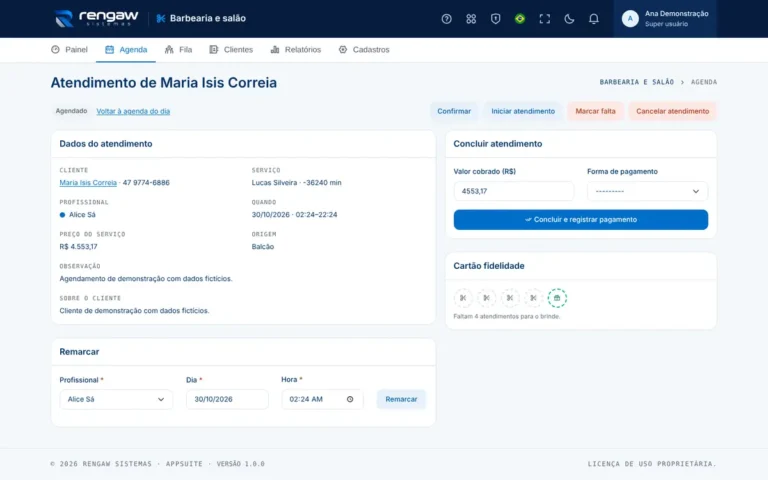The width and height of the screenshot is (768, 480).
Task: Open the Clientes tab
Action: click(x=231, y=49)
